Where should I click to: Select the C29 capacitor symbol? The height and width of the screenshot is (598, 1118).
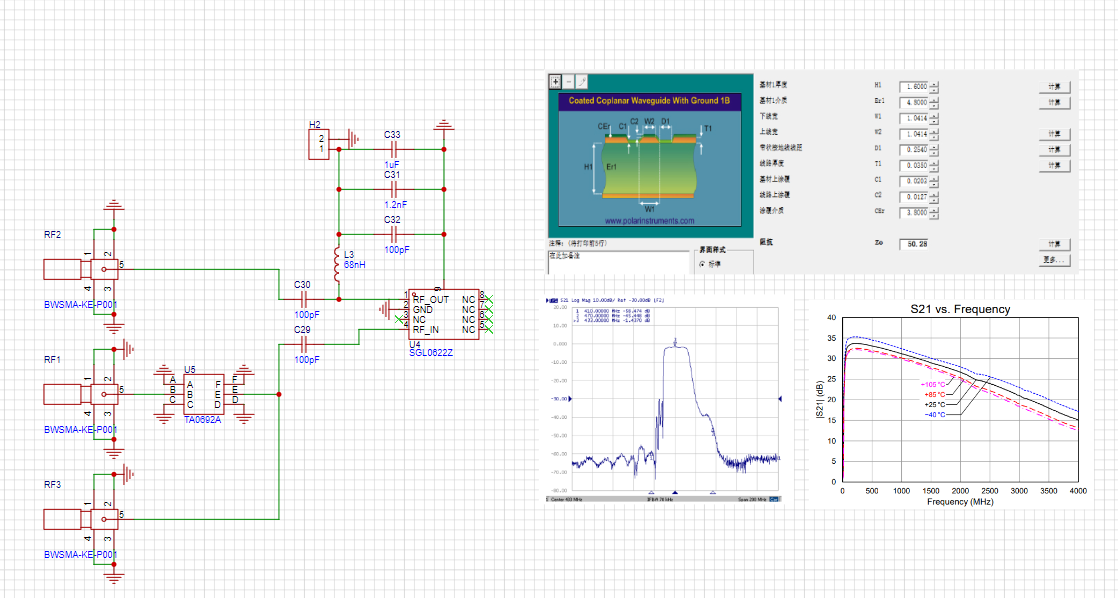[304, 344]
